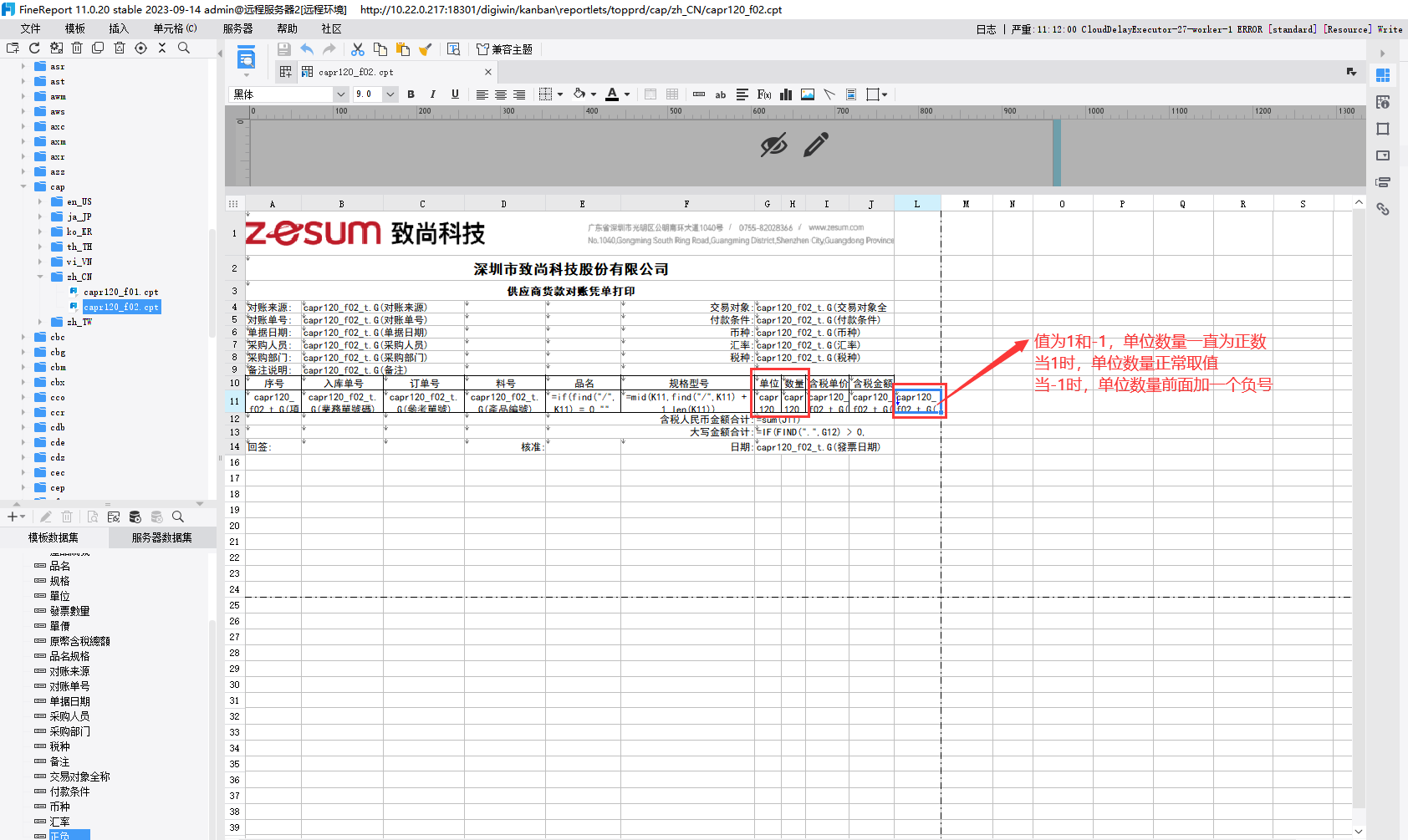Open the 服务器 menu
Viewport: 1408px width, 840px height.
238,28
